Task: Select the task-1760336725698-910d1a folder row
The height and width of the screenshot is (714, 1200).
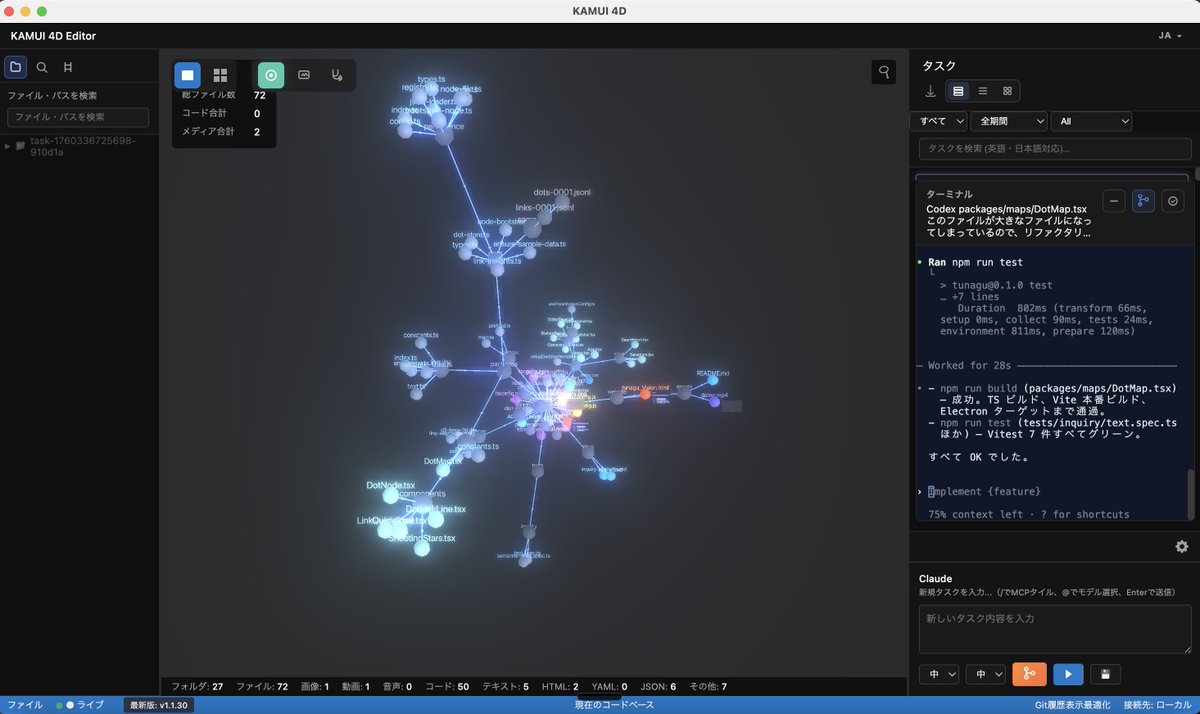Action: tap(79, 146)
